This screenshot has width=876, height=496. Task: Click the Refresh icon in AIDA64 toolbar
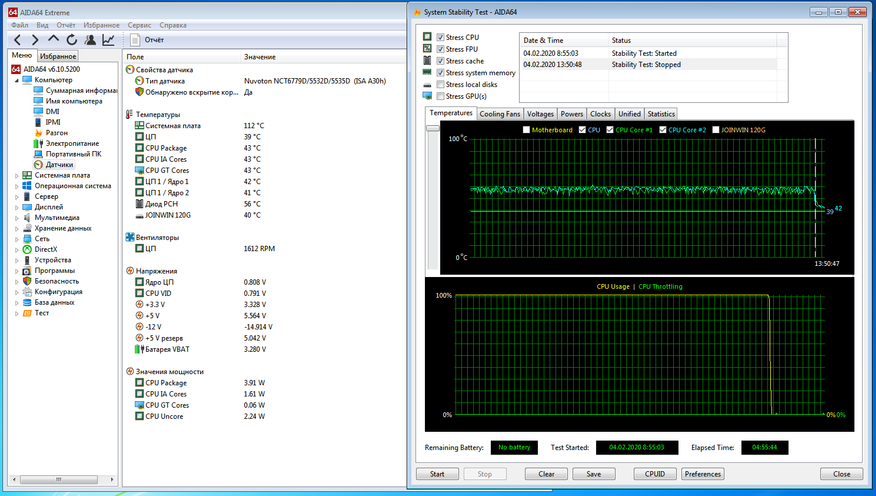(x=71, y=40)
